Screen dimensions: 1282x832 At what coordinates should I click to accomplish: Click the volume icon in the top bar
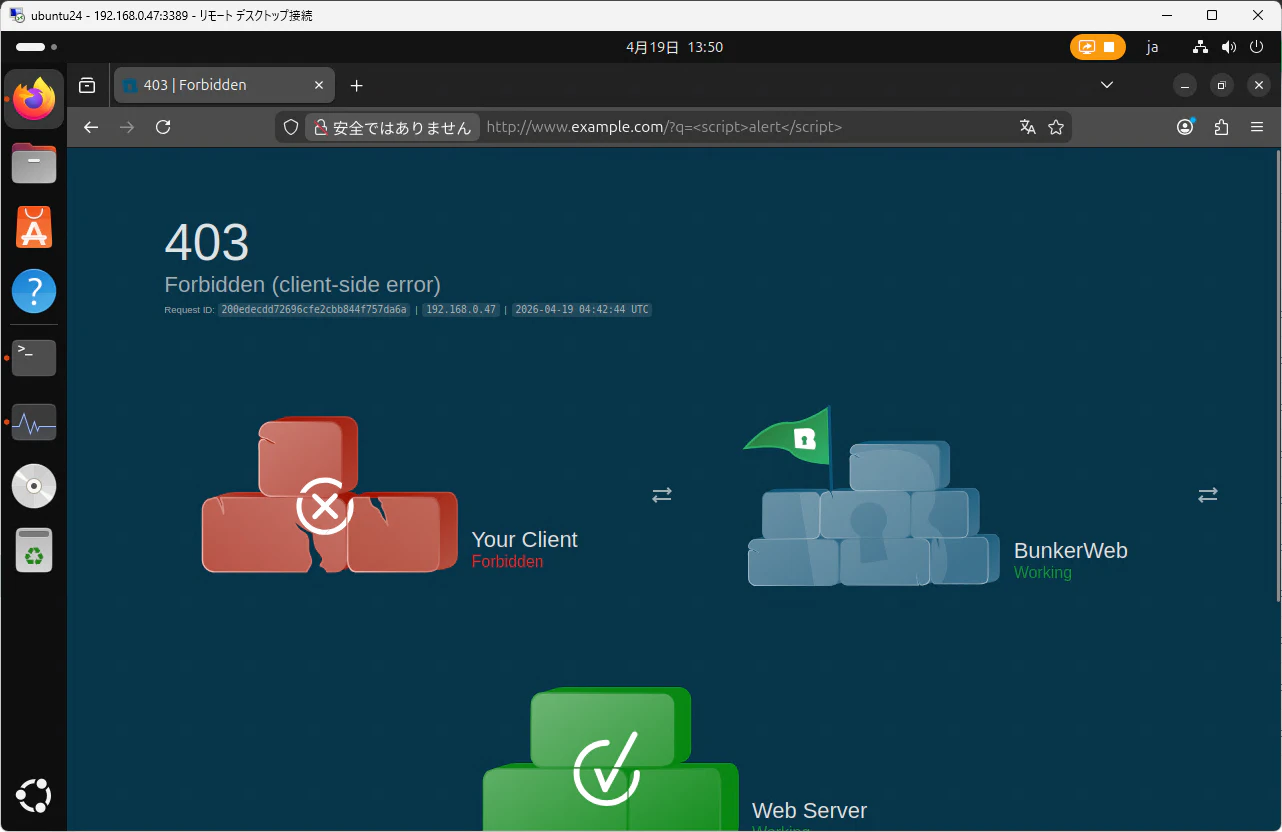pyautogui.click(x=1229, y=47)
